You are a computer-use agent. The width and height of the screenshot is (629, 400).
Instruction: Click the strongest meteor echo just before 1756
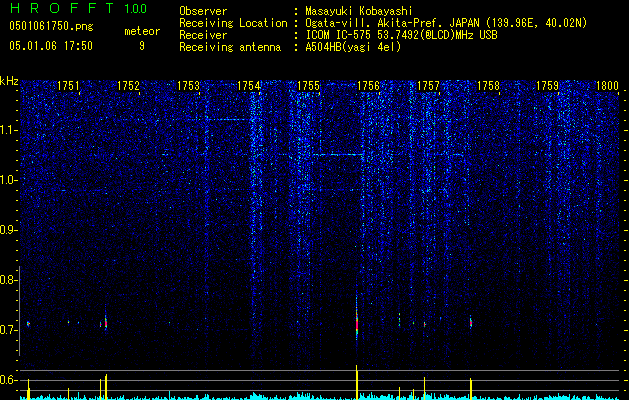point(357,321)
